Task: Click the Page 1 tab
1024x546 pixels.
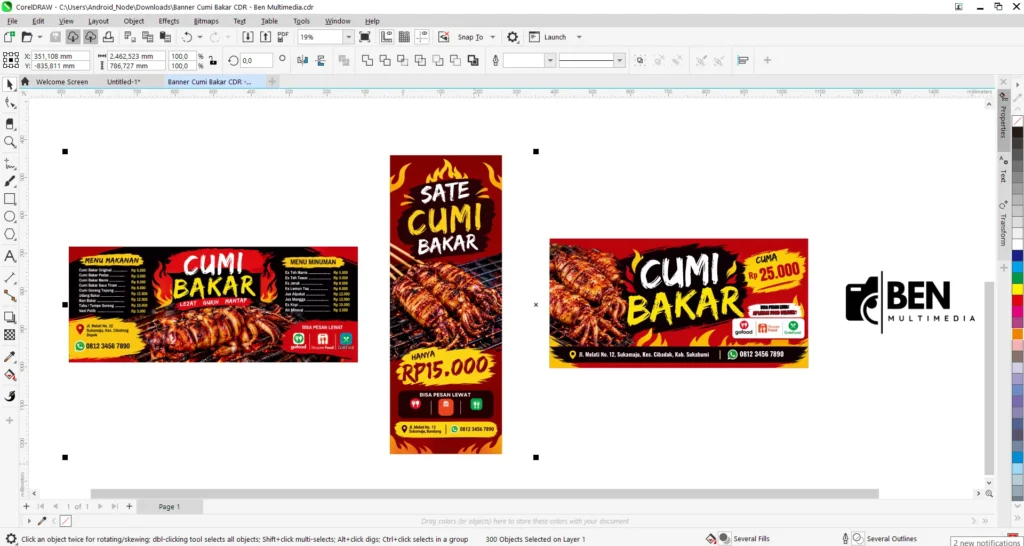Action: coord(169,506)
